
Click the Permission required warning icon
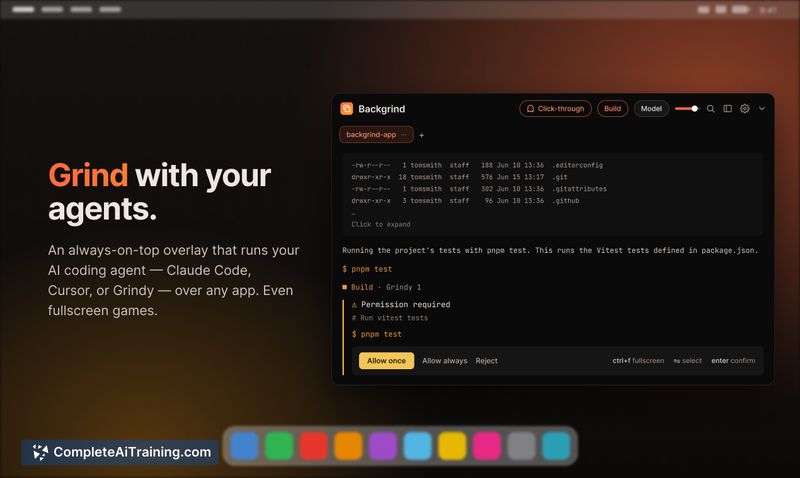(354, 305)
